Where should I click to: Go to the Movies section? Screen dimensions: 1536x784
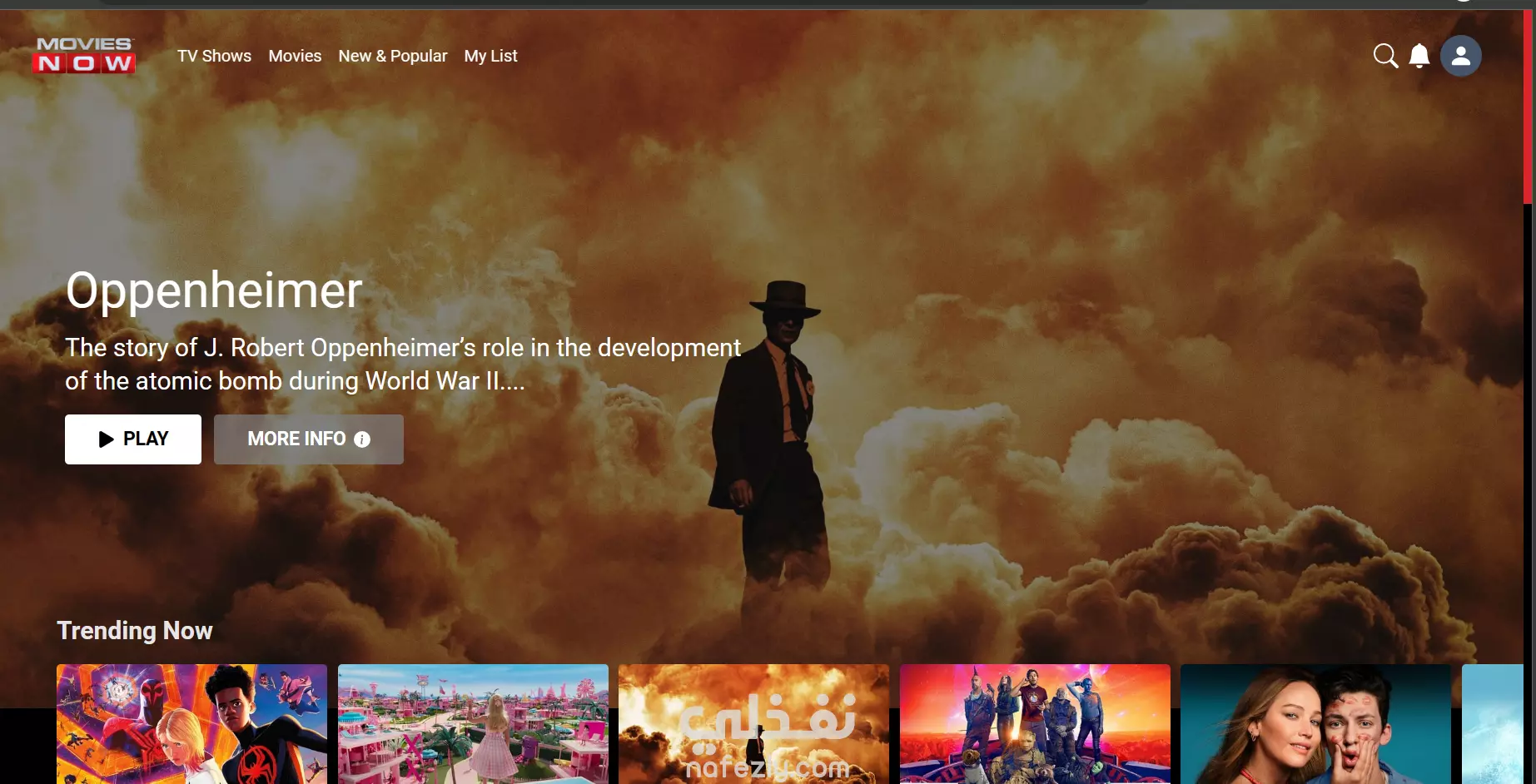295,56
